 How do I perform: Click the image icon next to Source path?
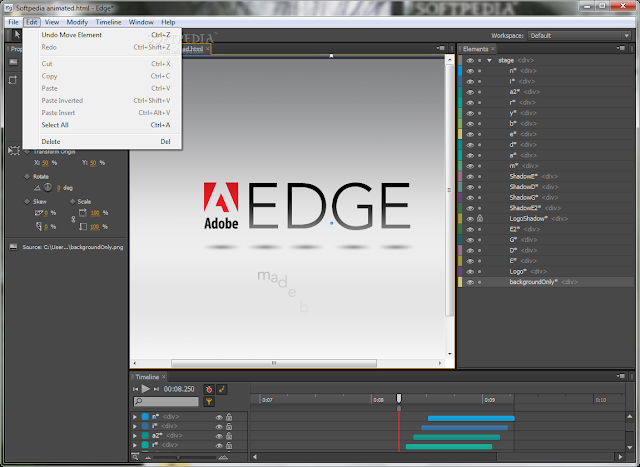click(x=13, y=247)
